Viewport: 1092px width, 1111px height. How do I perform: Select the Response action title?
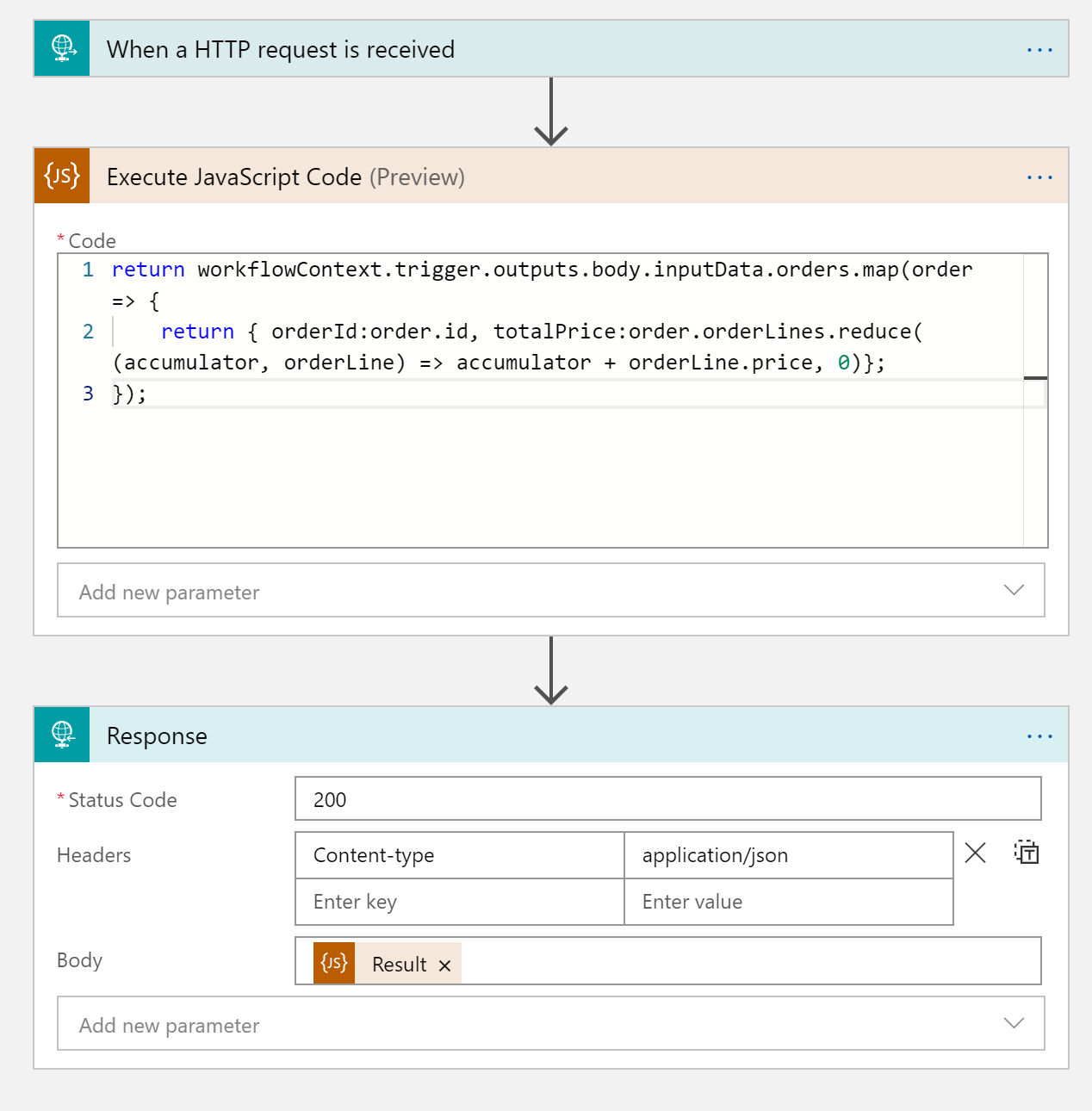[x=157, y=735]
